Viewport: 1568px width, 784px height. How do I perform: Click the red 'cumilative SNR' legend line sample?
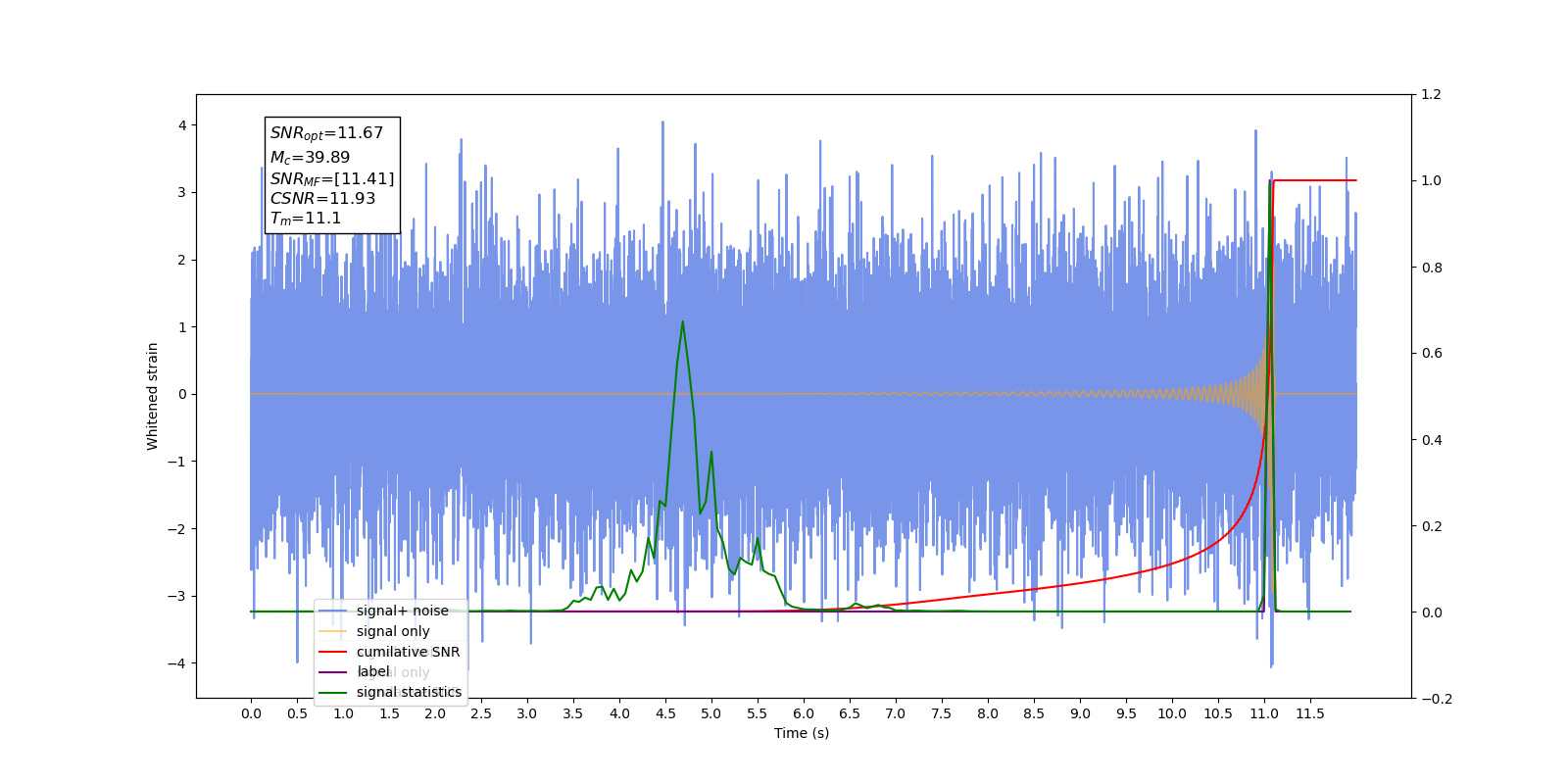click(333, 652)
